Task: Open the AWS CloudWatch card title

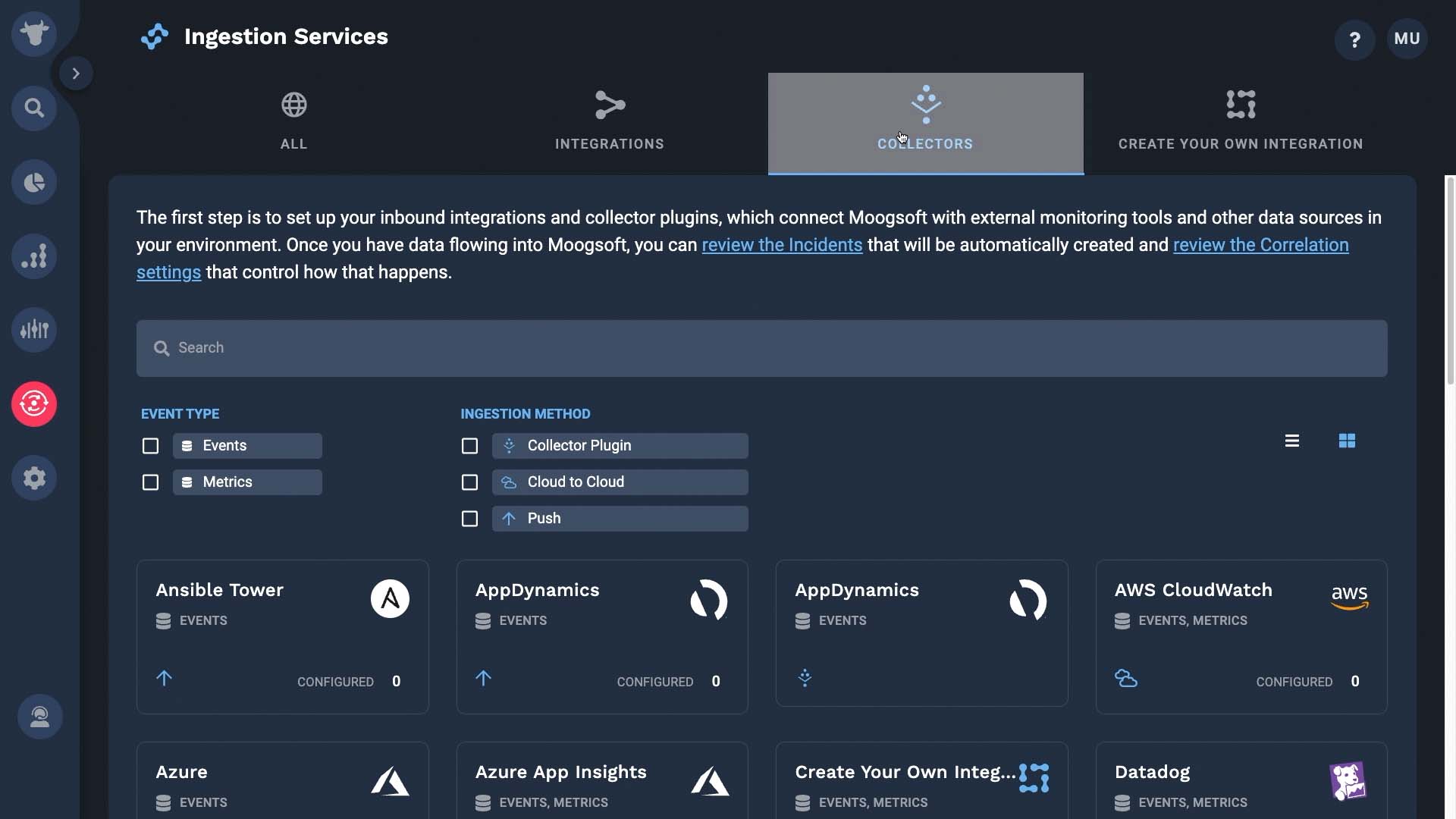Action: [1193, 590]
